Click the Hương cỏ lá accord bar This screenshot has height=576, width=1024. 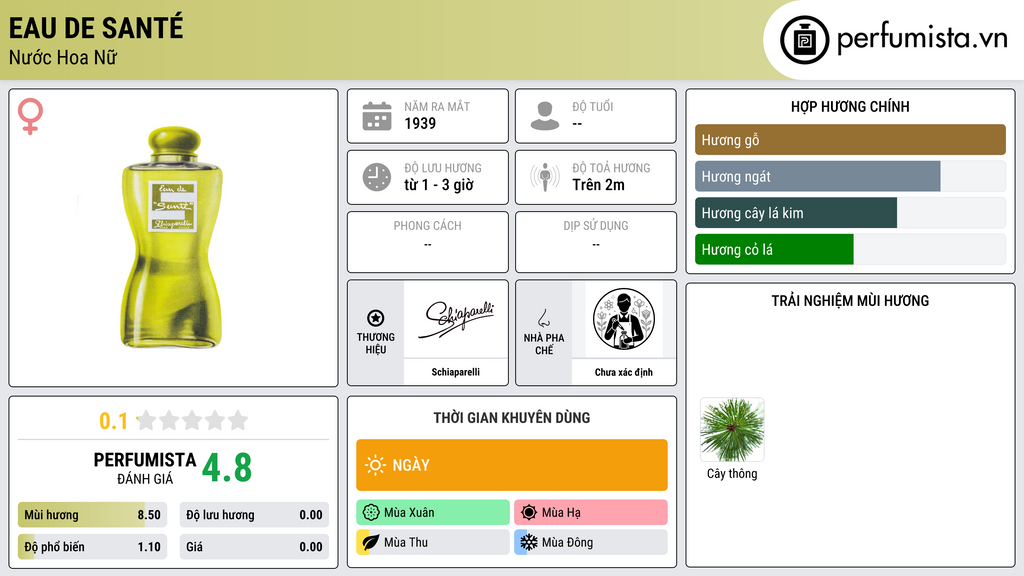coord(850,249)
